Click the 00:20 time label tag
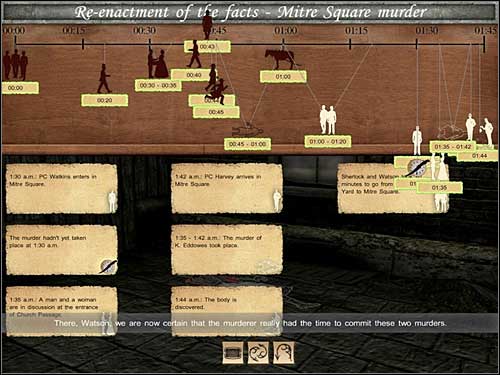 tap(104, 100)
